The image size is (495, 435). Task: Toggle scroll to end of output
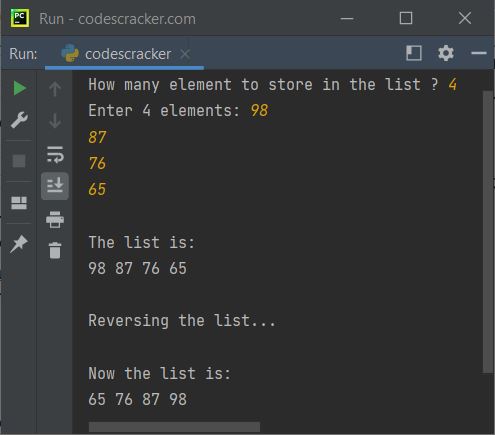coord(55,186)
